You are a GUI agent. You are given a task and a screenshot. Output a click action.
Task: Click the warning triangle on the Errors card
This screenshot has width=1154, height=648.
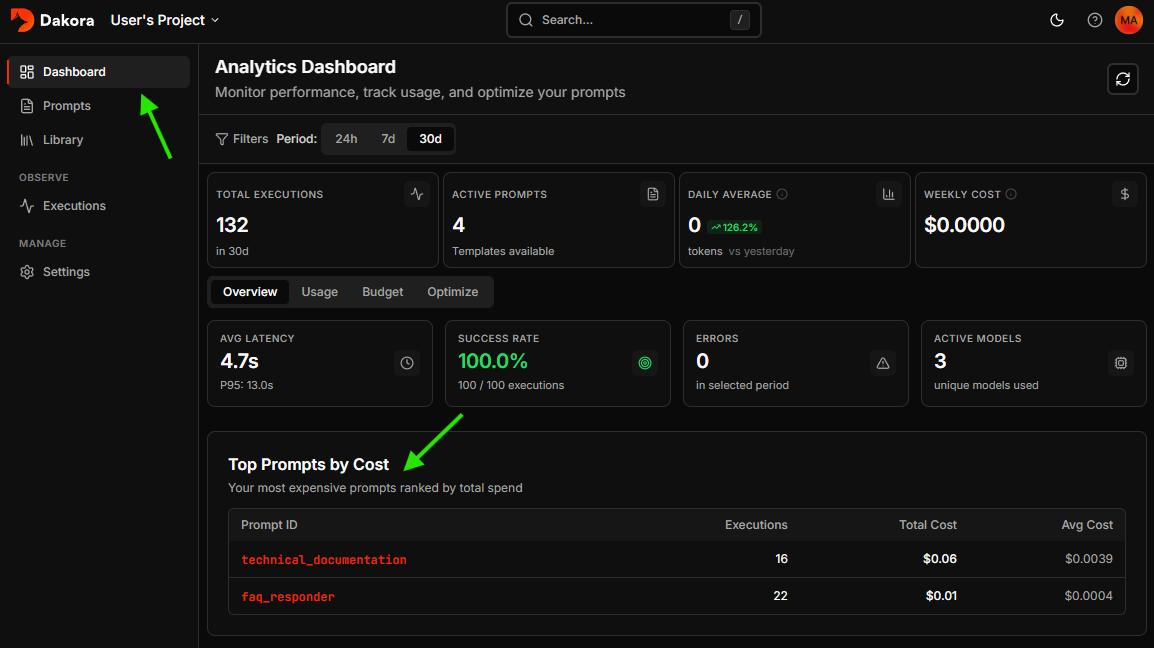[882, 363]
